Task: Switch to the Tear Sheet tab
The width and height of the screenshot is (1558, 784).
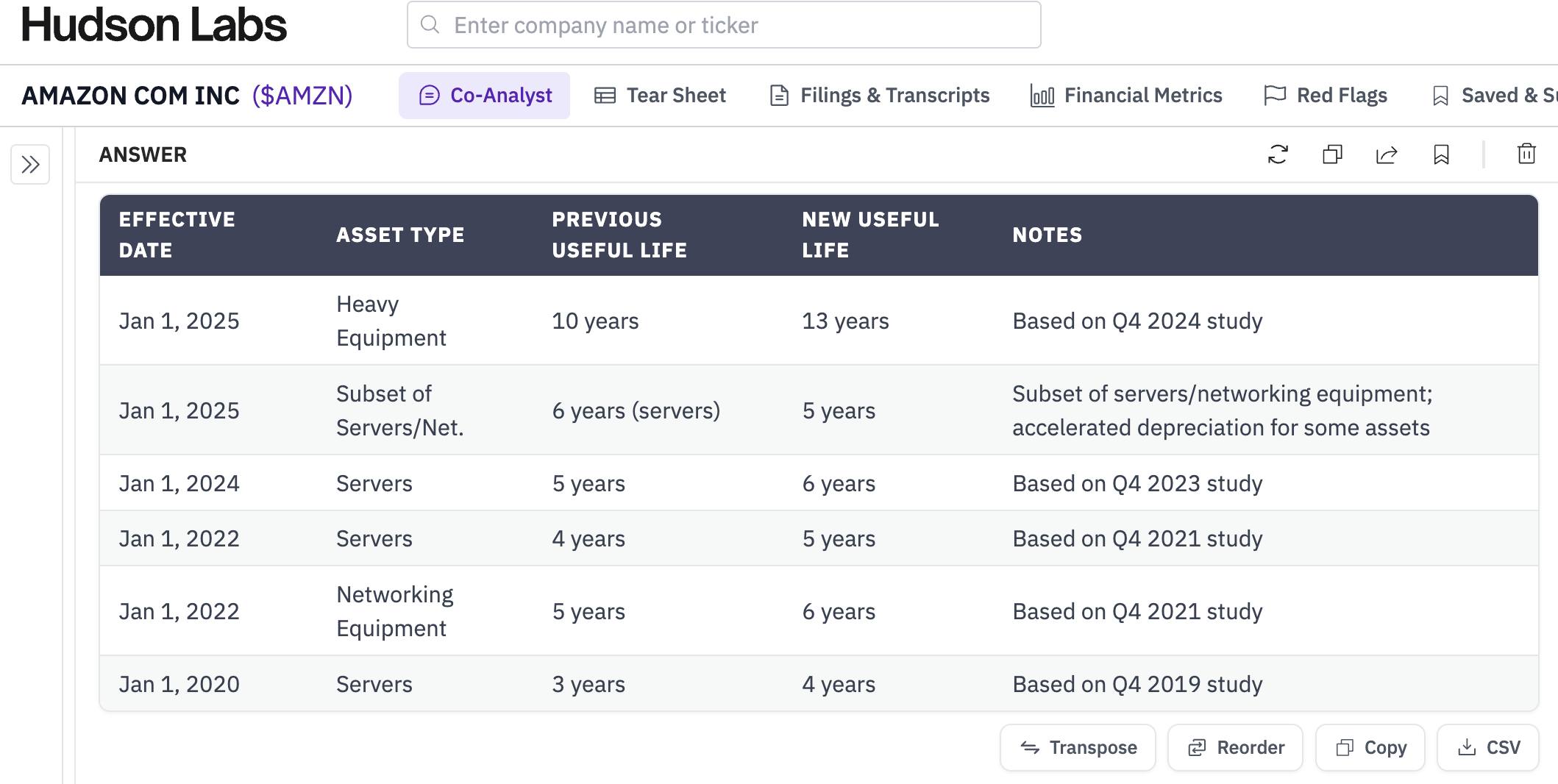Action: coord(660,96)
